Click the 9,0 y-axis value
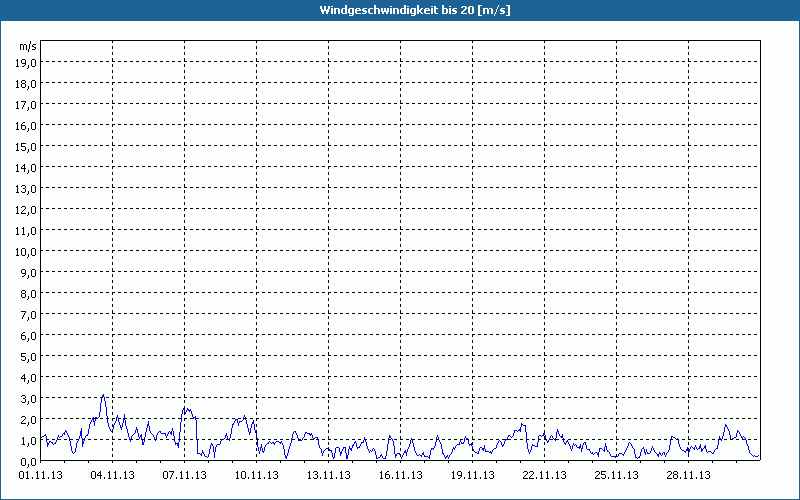800x500 pixels. point(28,272)
